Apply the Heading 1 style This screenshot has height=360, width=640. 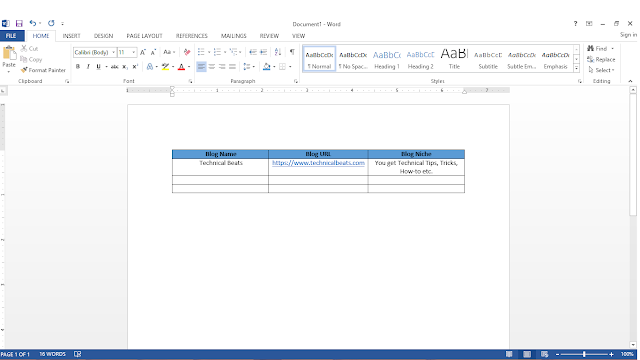(x=387, y=59)
